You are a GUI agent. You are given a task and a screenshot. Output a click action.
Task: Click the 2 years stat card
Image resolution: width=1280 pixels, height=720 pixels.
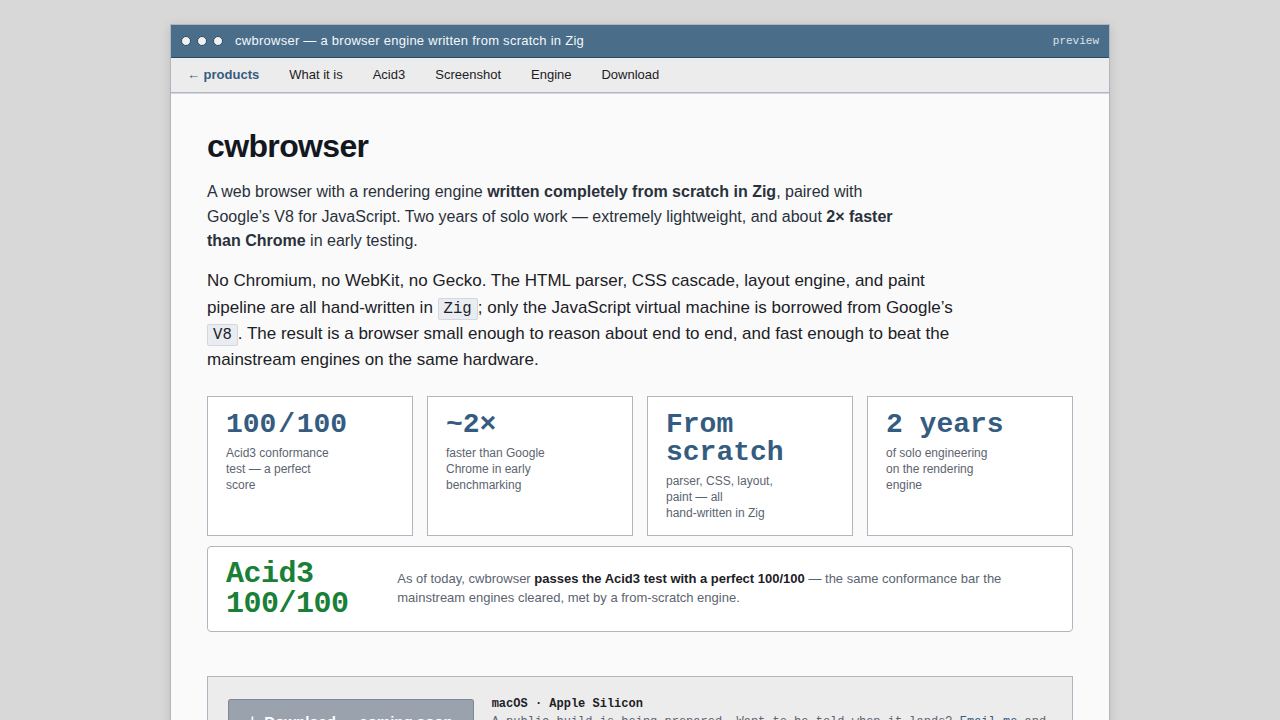970,466
